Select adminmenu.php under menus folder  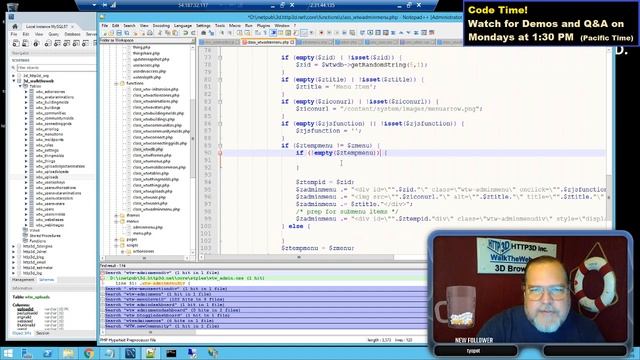(148, 227)
